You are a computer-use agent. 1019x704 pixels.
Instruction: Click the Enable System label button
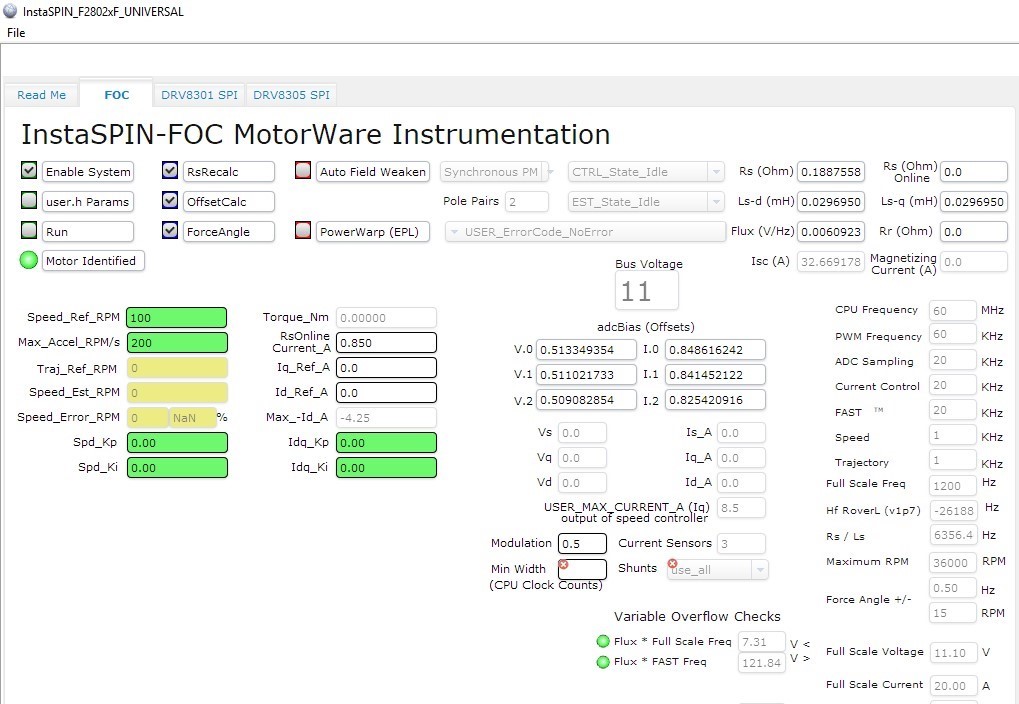(x=88, y=172)
